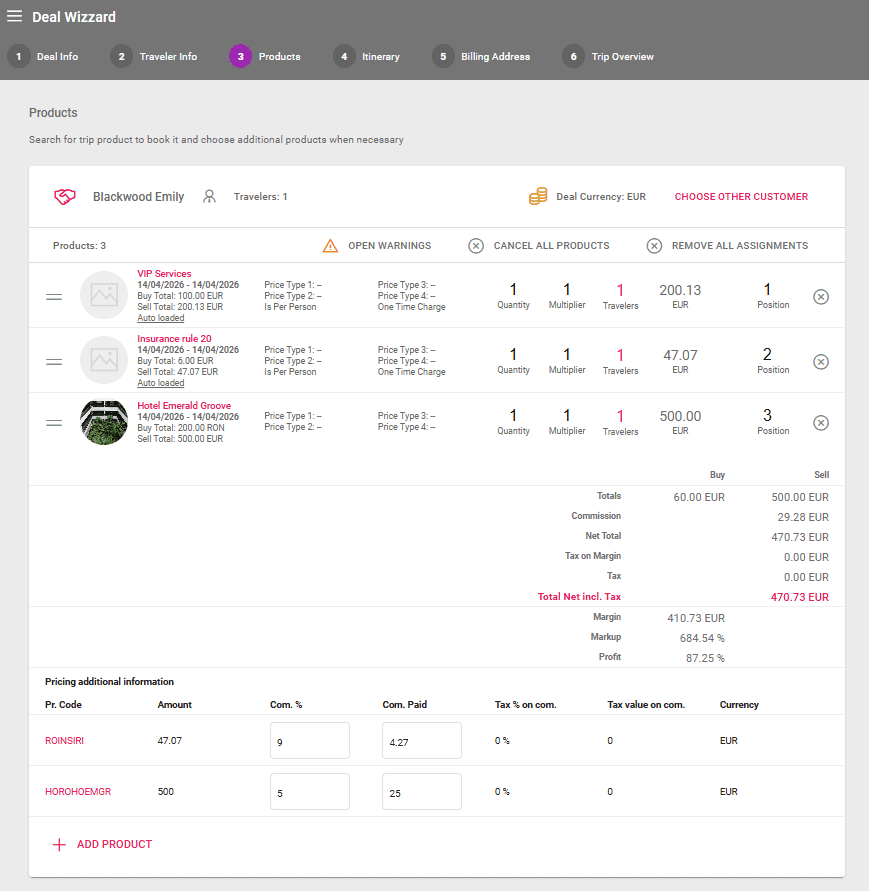This screenshot has height=891, width=869.
Task: Click the deal currency coins icon
Action: coord(538,197)
